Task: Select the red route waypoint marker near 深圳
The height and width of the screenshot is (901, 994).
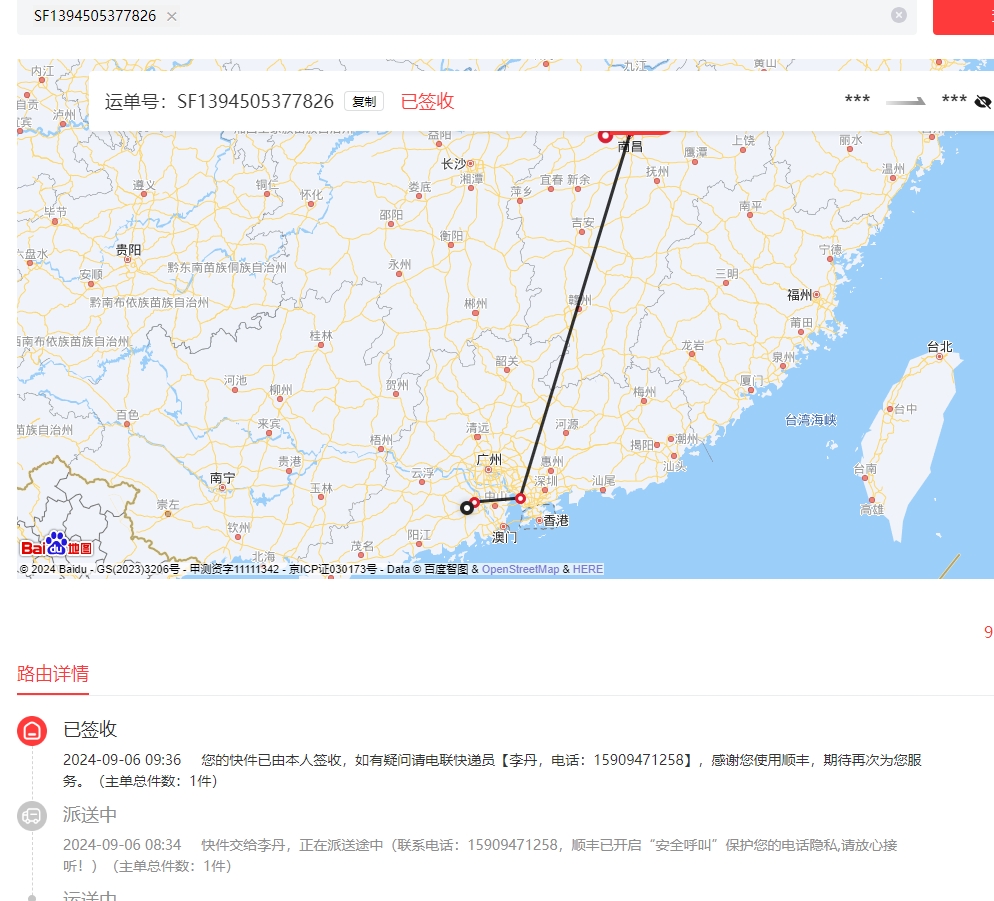Action: click(x=520, y=499)
